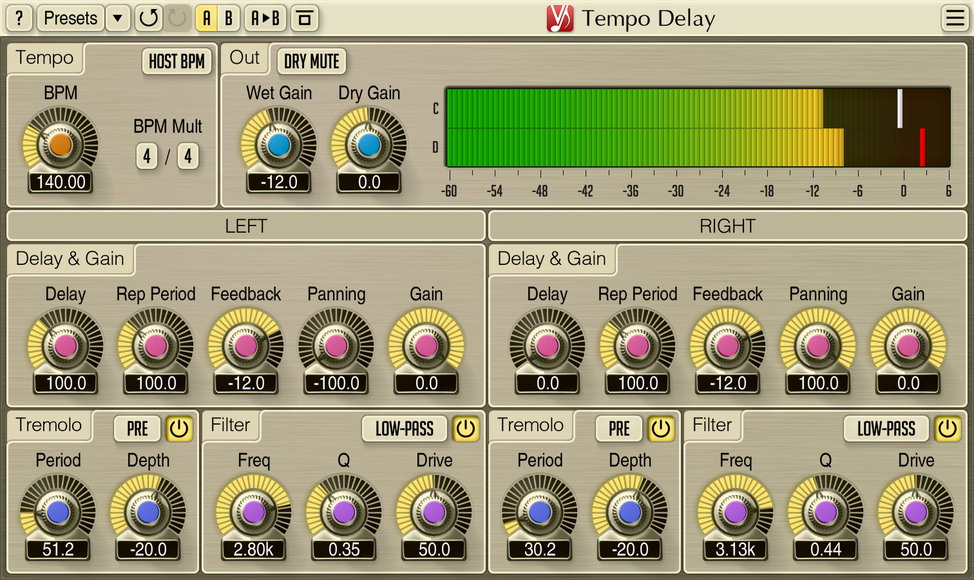Toggle the DRY MUTE button
The height and width of the screenshot is (580, 974).
pos(312,61)
